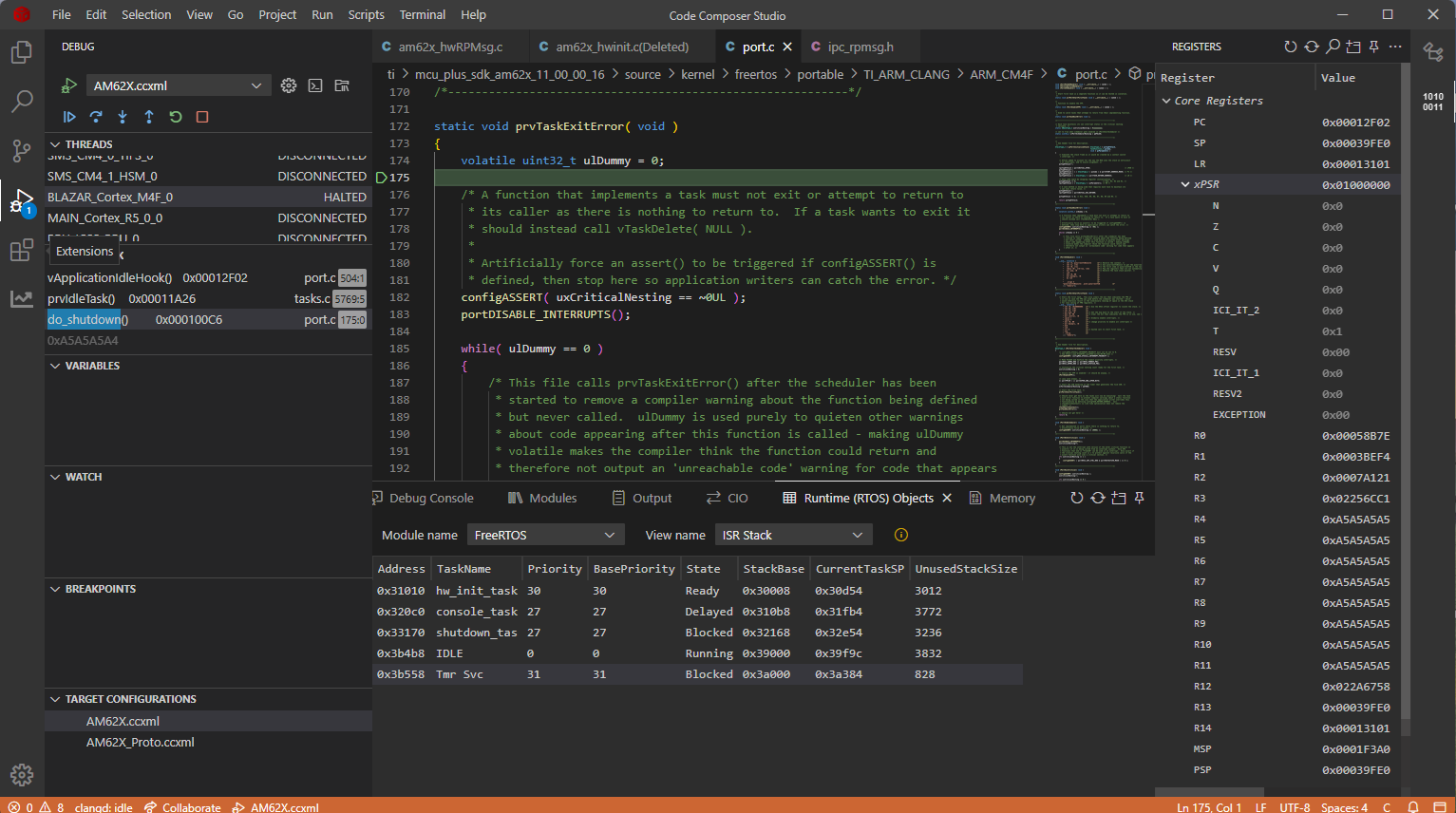This screenshot has height=813, width=1456.
Task: Open the Project menu
Action: [277, 14]
